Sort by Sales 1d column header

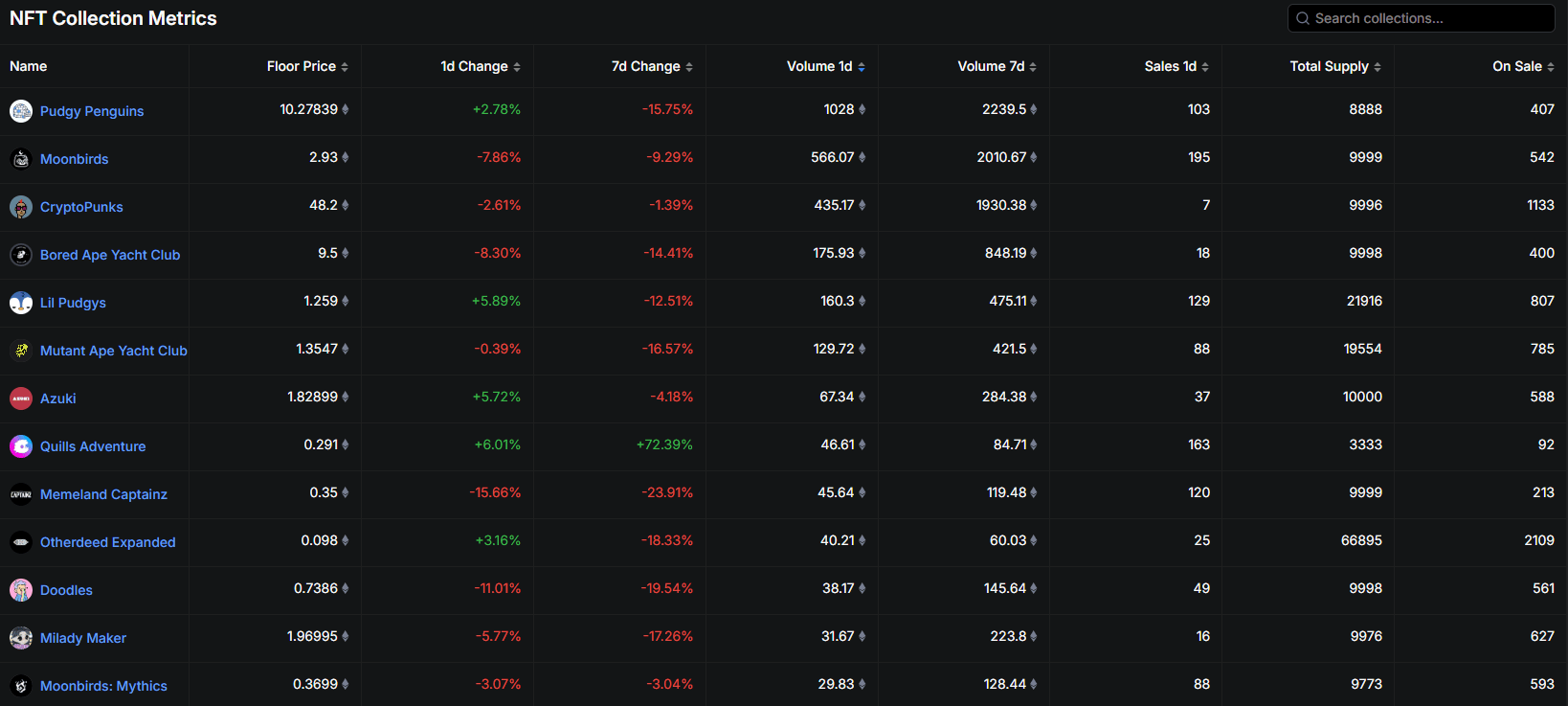click(x=1176, y=66)
